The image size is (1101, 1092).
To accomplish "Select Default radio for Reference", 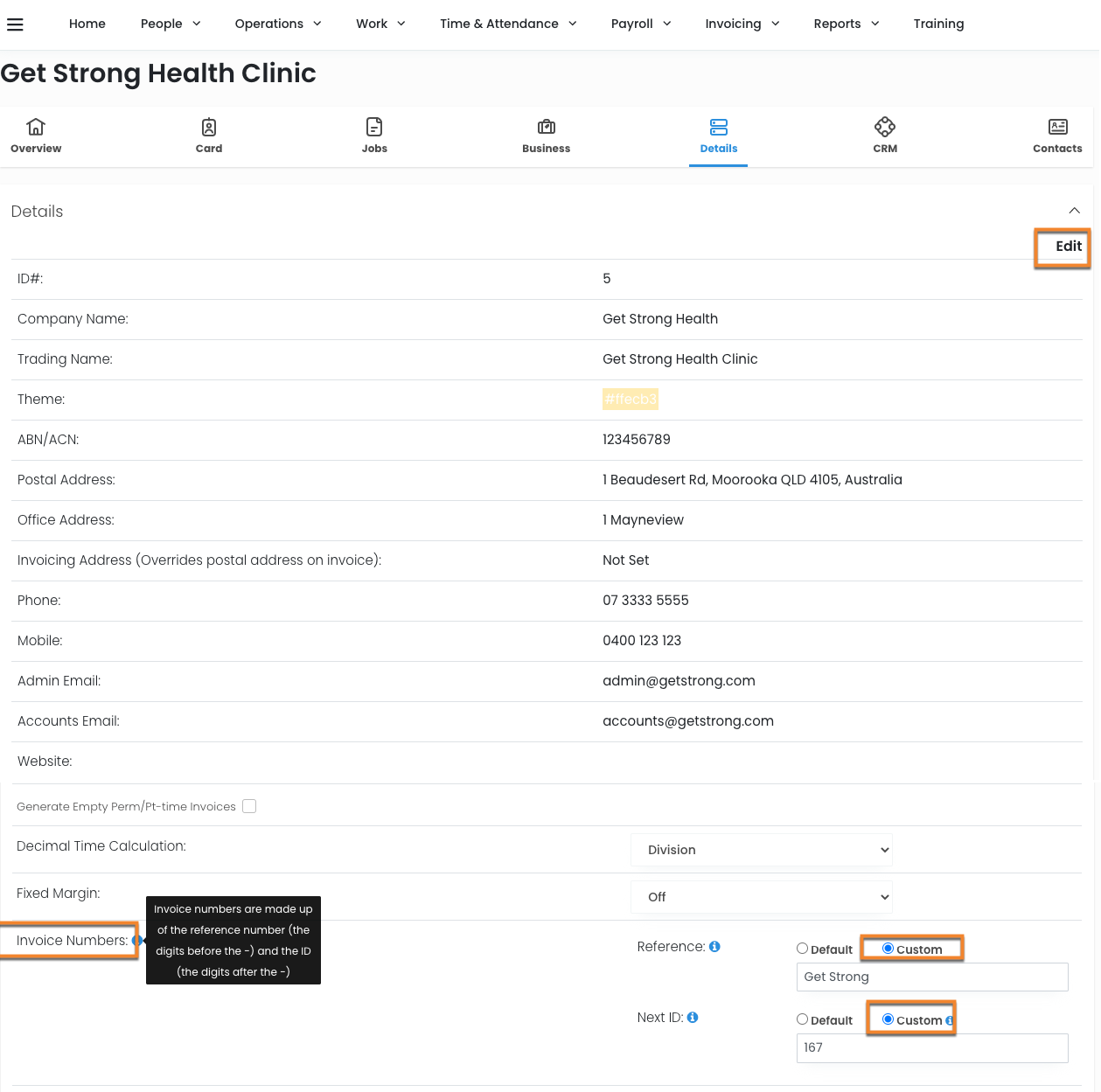I will tap(802, 949).
